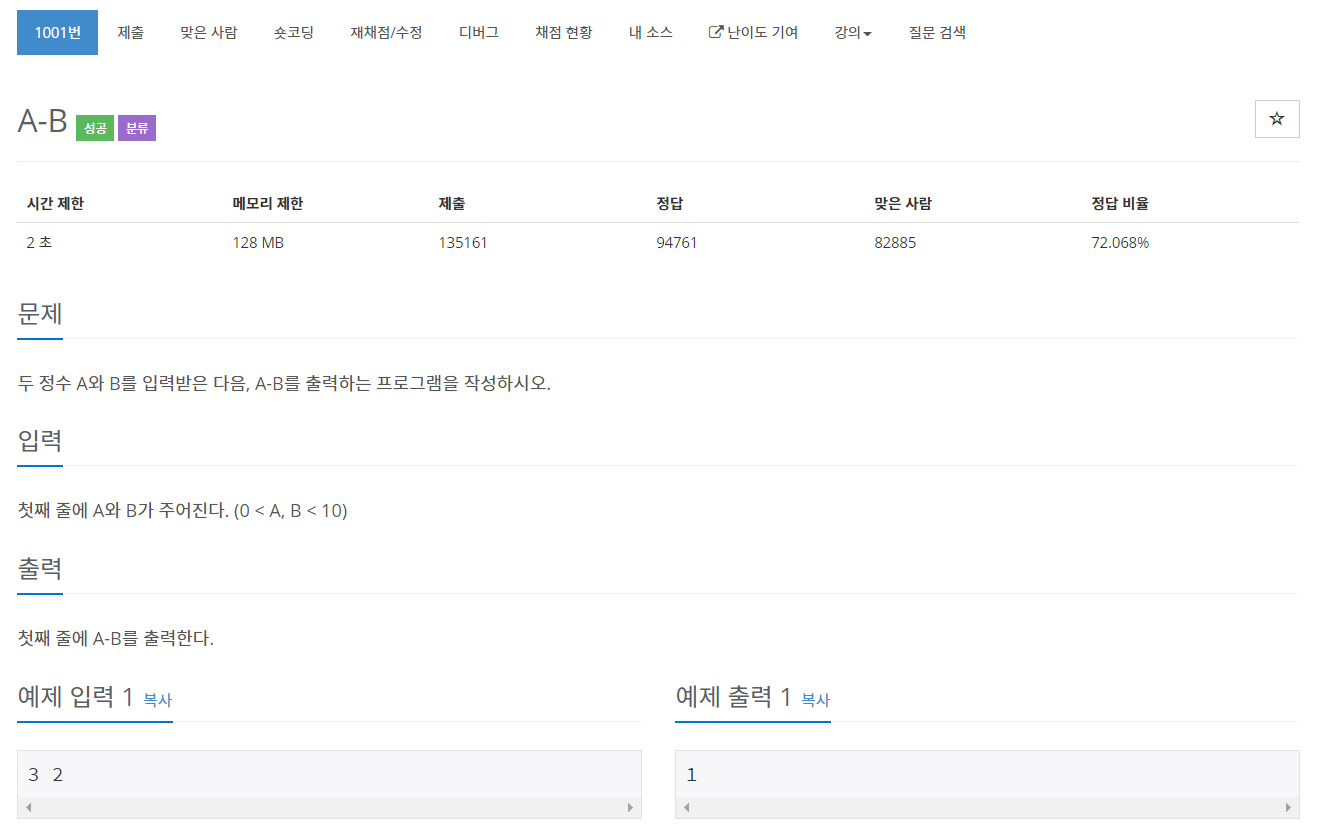View the 채점 현황 tab
1333x839 pixels.
pos(563,32)
